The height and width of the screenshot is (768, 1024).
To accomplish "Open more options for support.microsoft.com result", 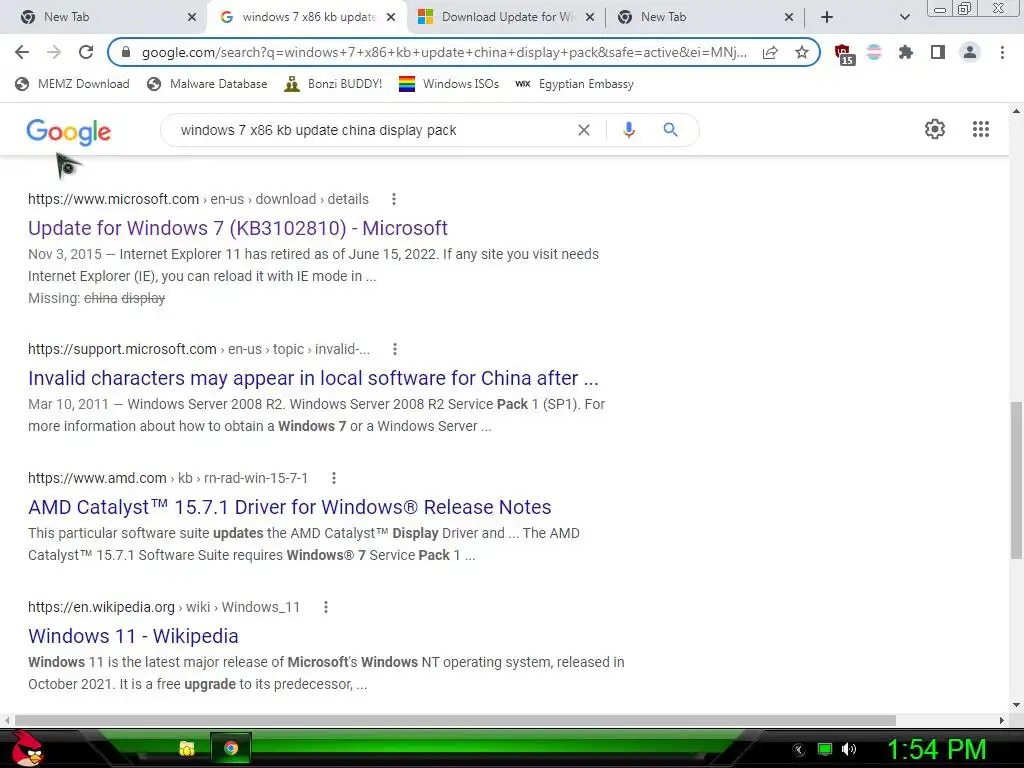I will click(394, 349).
